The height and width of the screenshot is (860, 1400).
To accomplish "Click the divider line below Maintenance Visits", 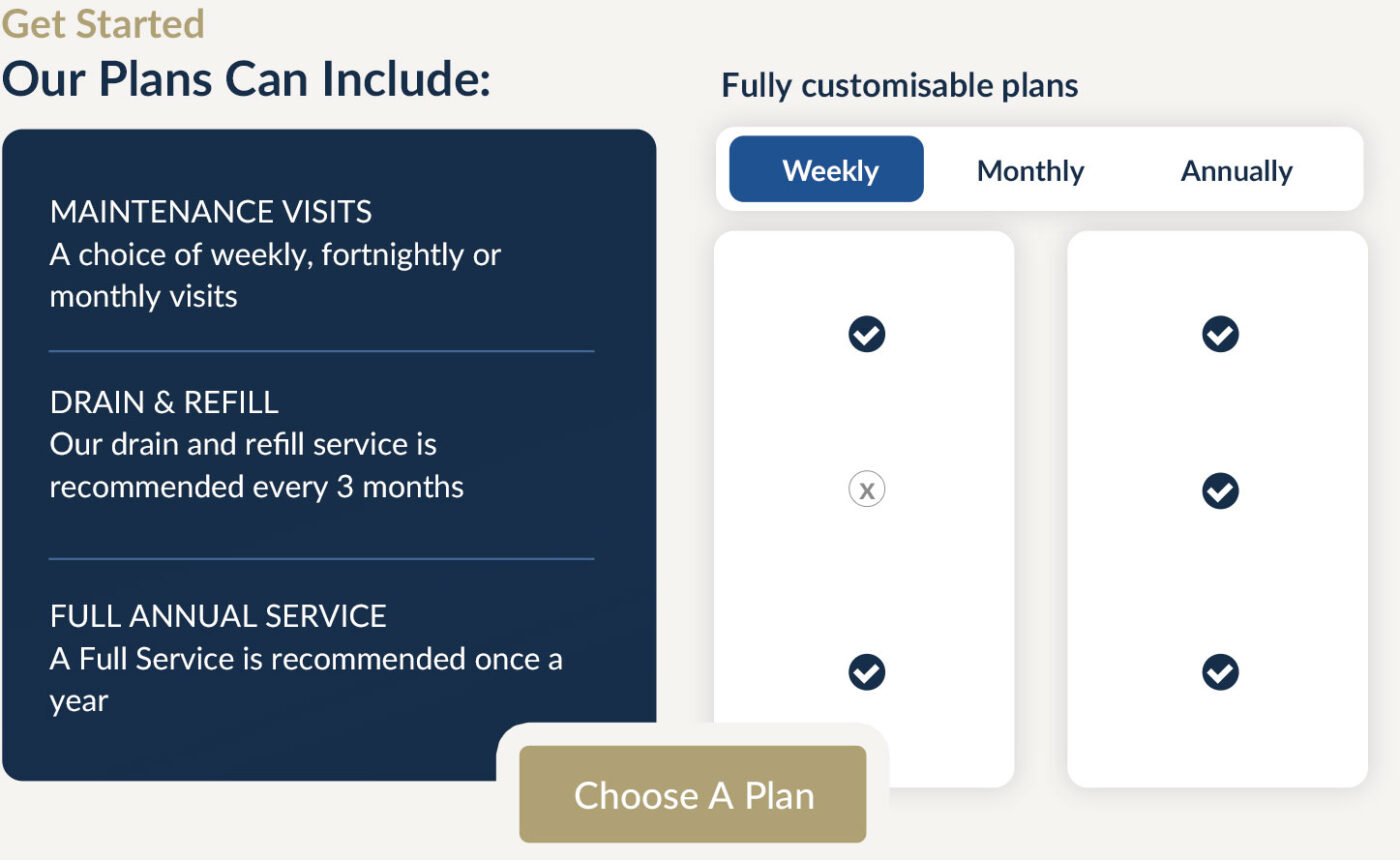I will coord(321,351).
